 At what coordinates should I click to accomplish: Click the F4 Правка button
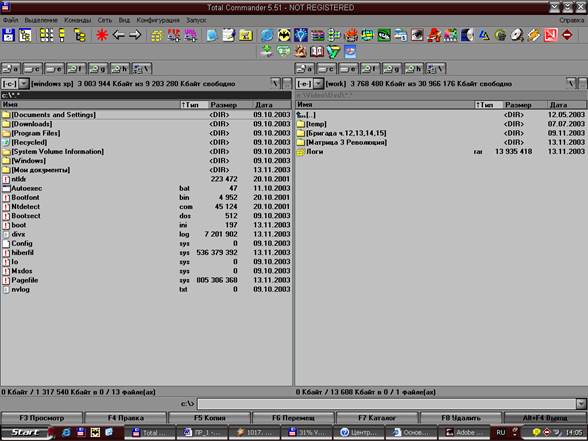[x=126, y=418]
